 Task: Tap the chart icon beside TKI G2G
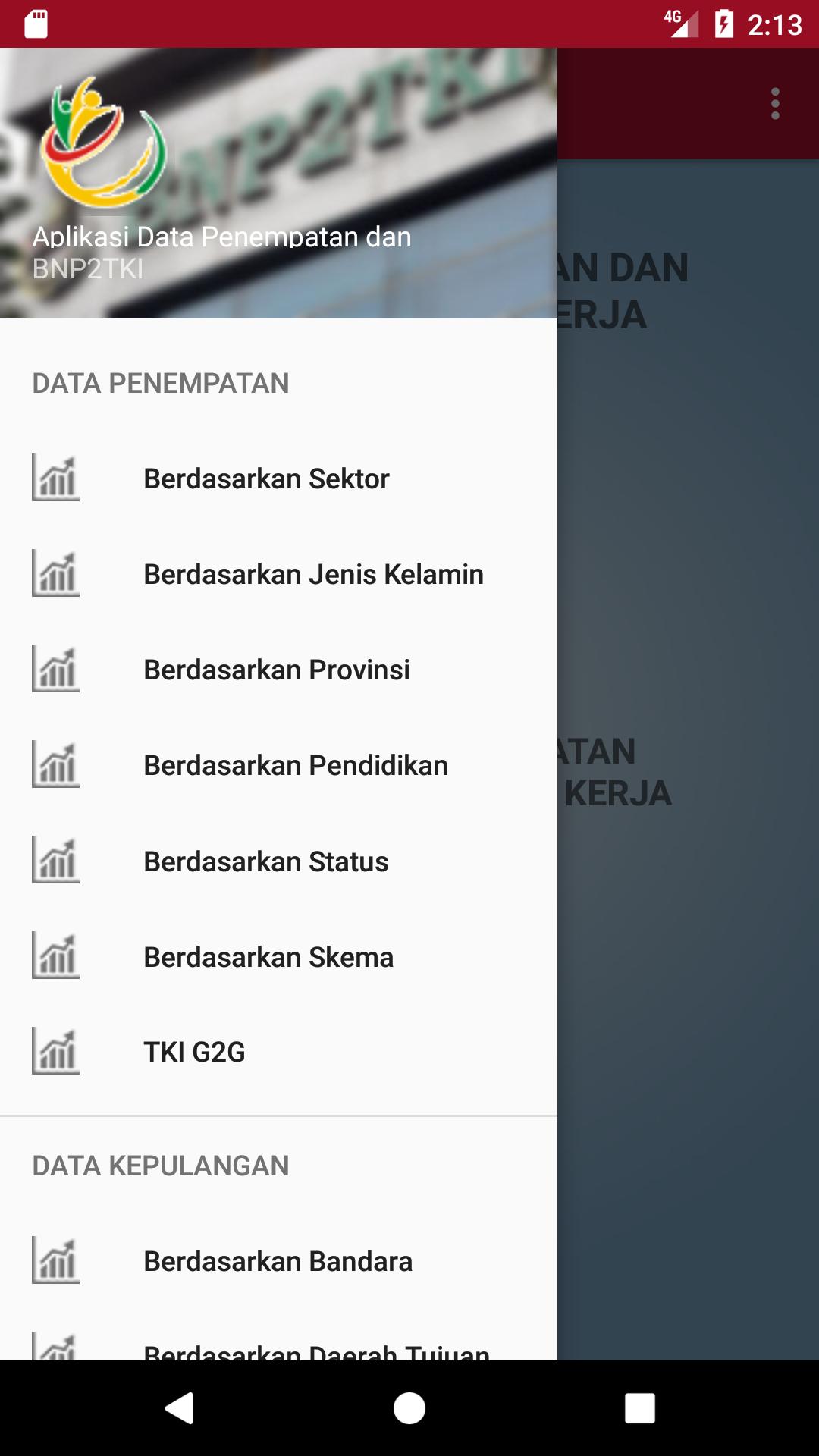[55, 1051]
